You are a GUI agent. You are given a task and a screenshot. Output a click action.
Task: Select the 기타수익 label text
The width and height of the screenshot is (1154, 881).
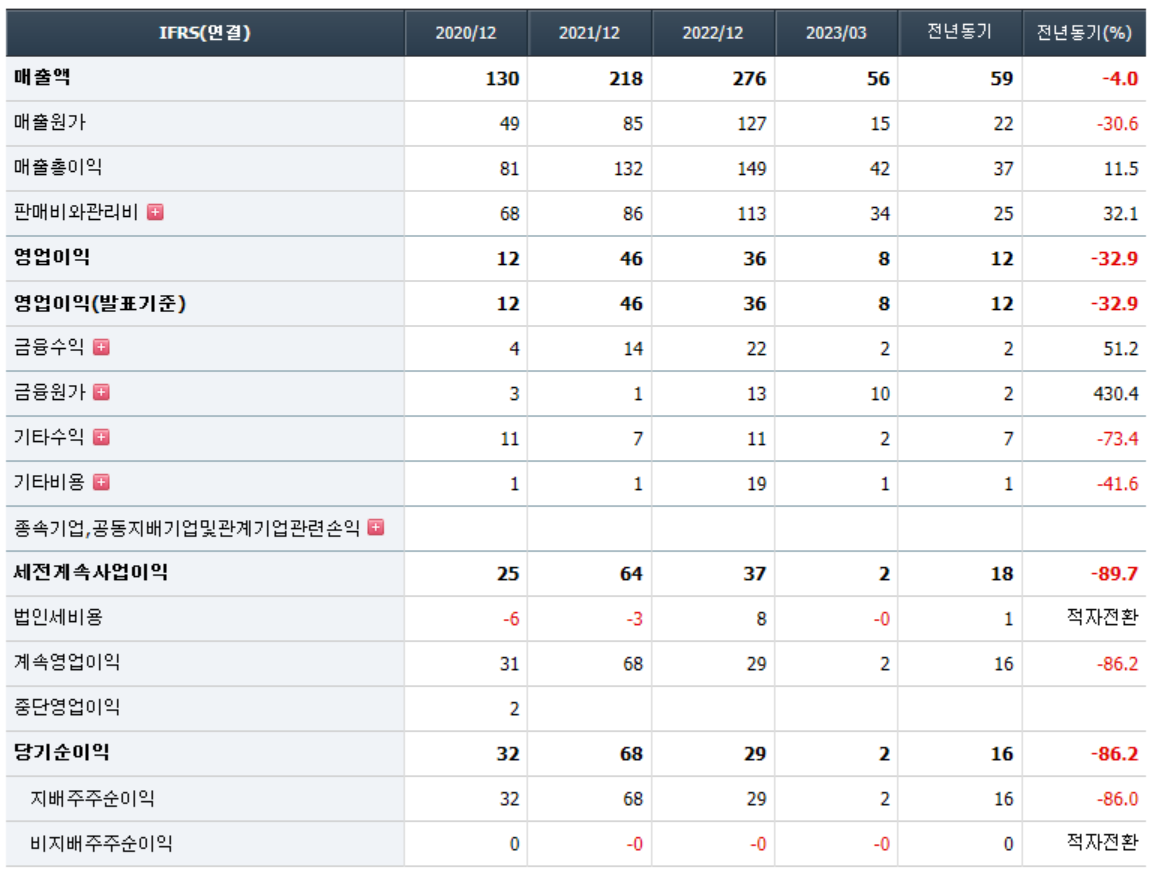coord(49,437)
